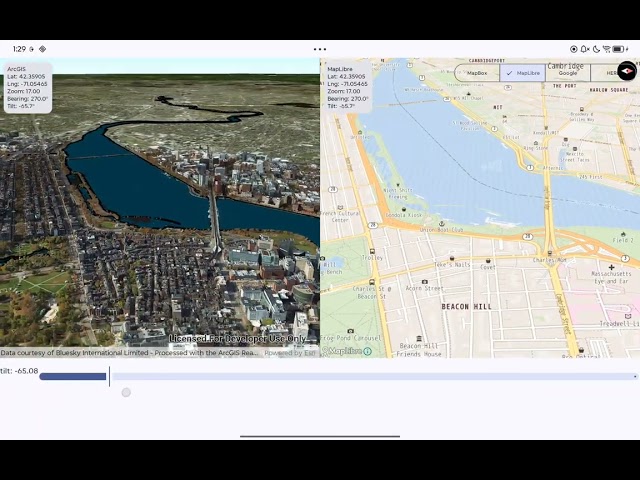This screenshot has width=640, height=480.
Task: Click the Gondola Kiosk marker
Action: pos(404,209)
